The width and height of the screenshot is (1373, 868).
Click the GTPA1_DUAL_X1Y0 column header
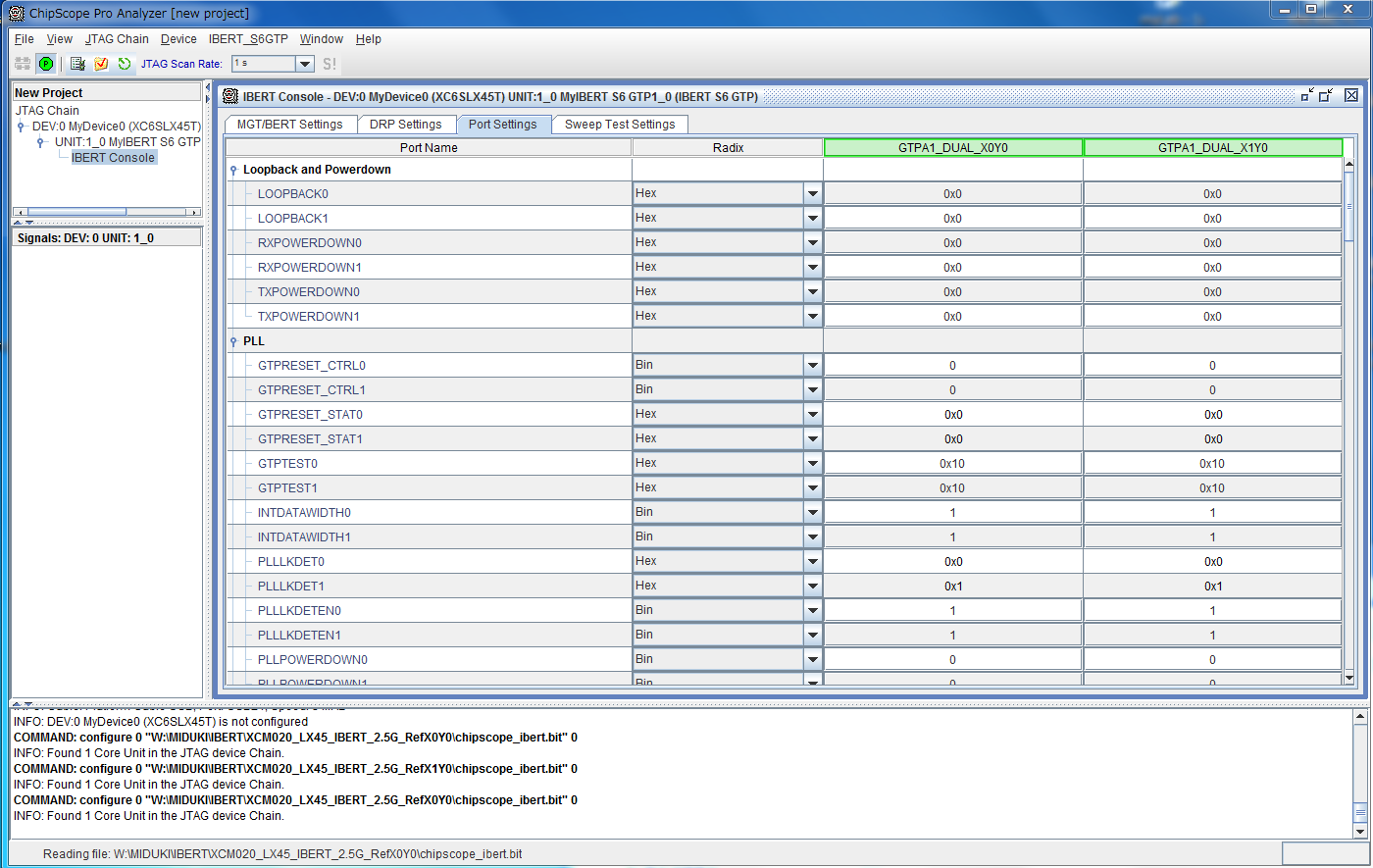tap(1213, 147)
